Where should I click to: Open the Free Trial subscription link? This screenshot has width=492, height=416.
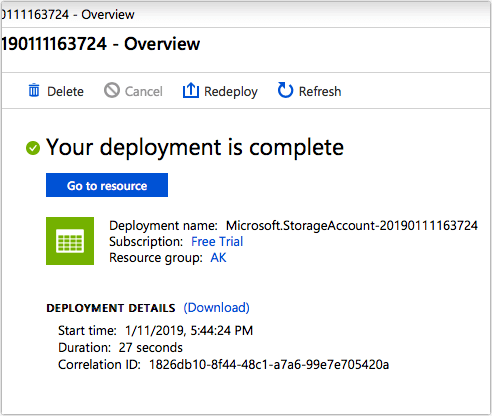click(x=217, y=242)
